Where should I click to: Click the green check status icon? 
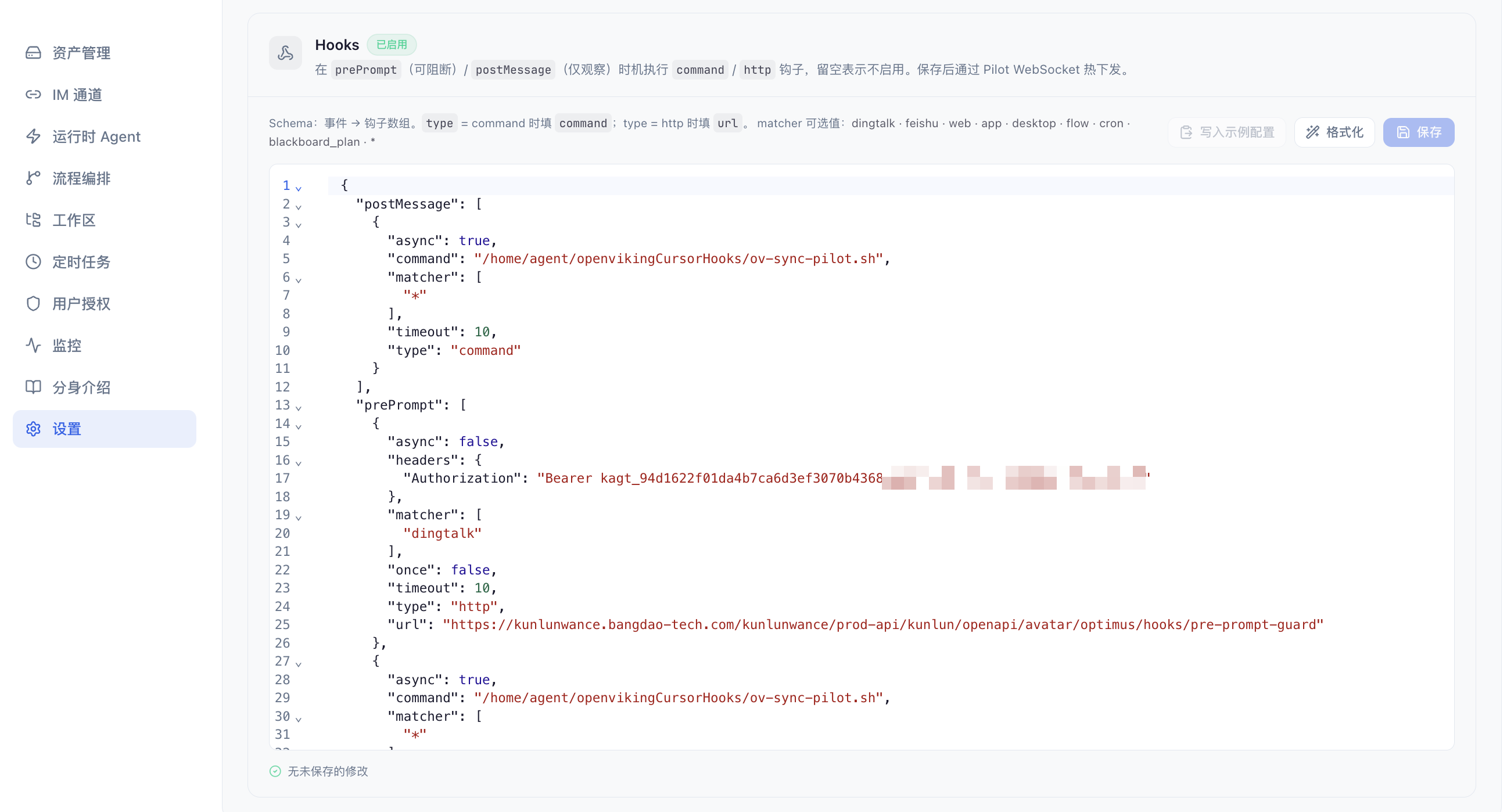pos(275,771)
